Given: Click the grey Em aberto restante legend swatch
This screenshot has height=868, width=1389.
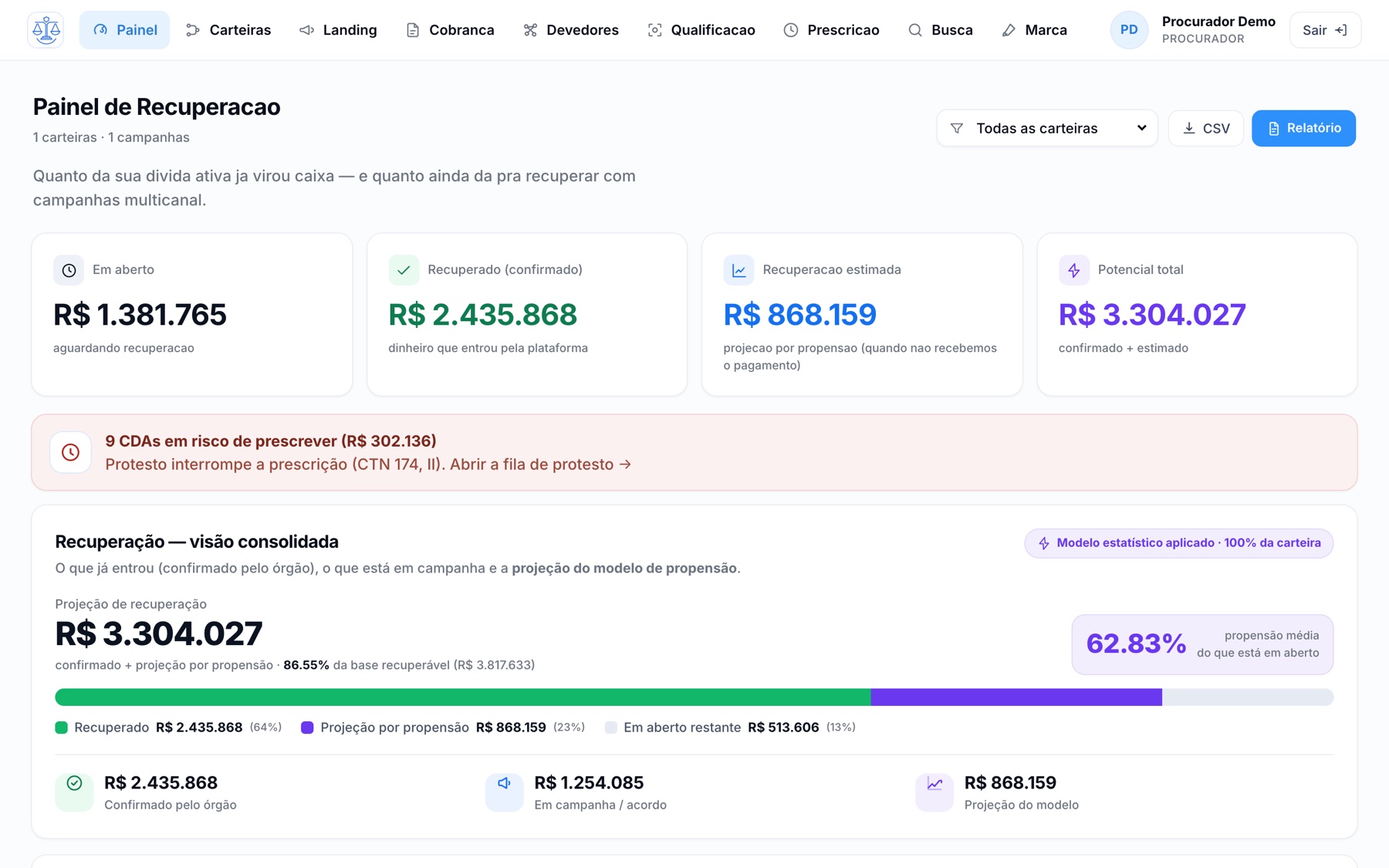Looking at the screenshot, I should 610,728.
